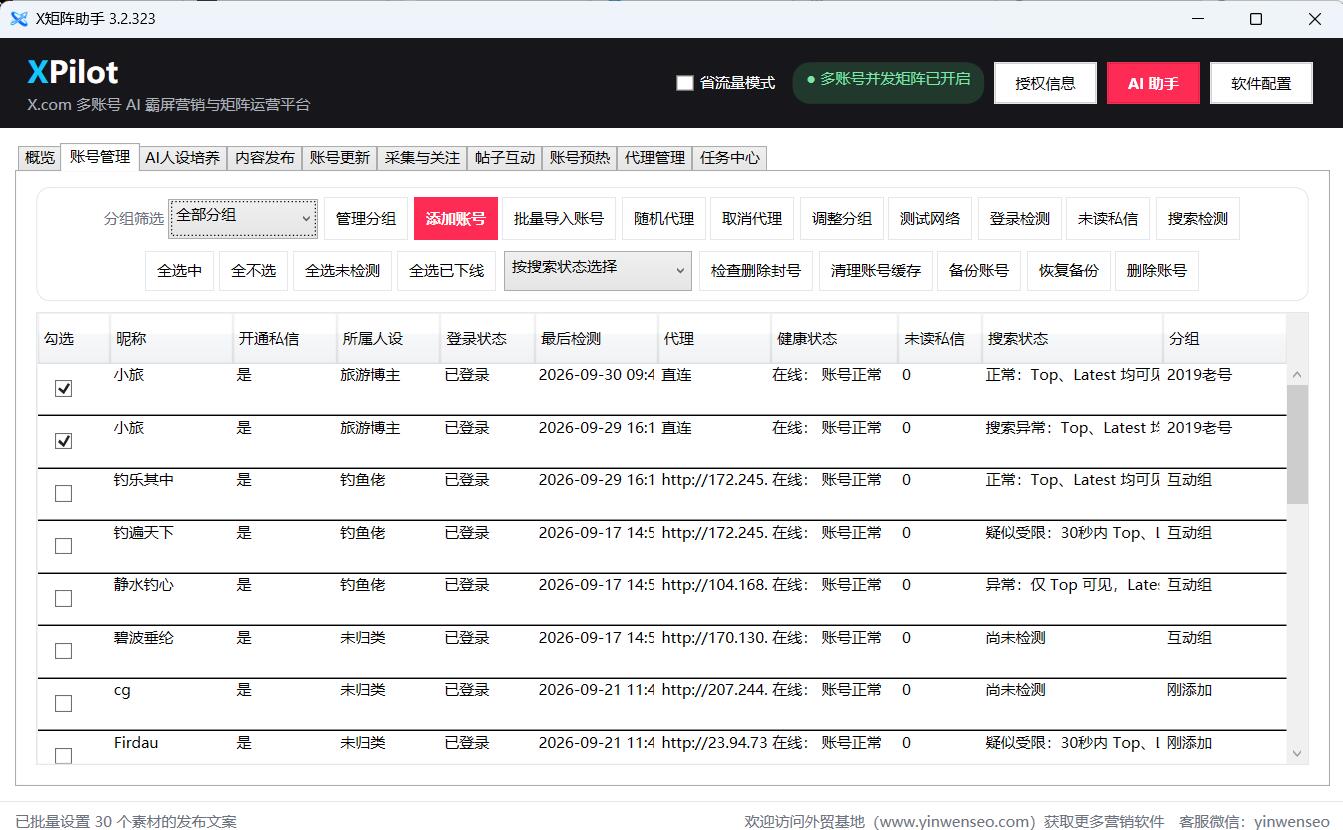
Task: Back up accounts with the 备份账号 button
Action: tap(979, 270)
